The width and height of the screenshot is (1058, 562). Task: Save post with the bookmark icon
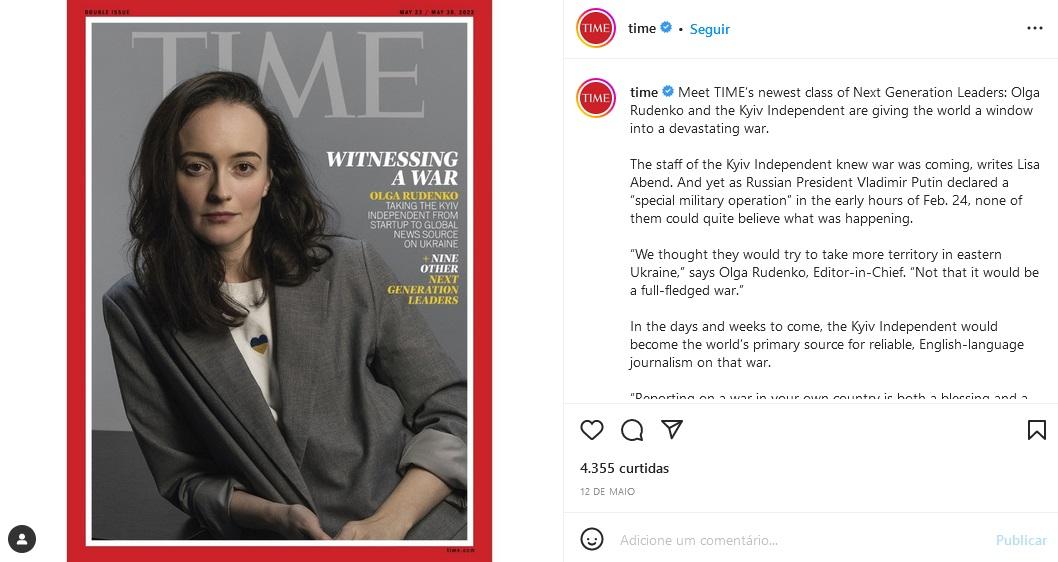[1036, 430]
